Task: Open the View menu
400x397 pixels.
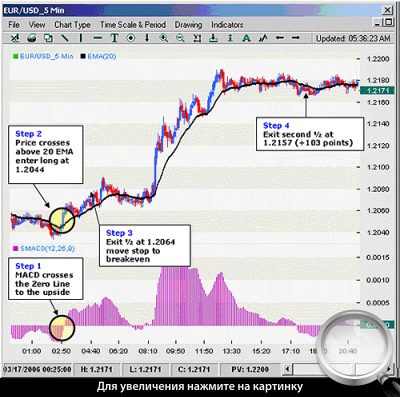Action: [37, 25]
